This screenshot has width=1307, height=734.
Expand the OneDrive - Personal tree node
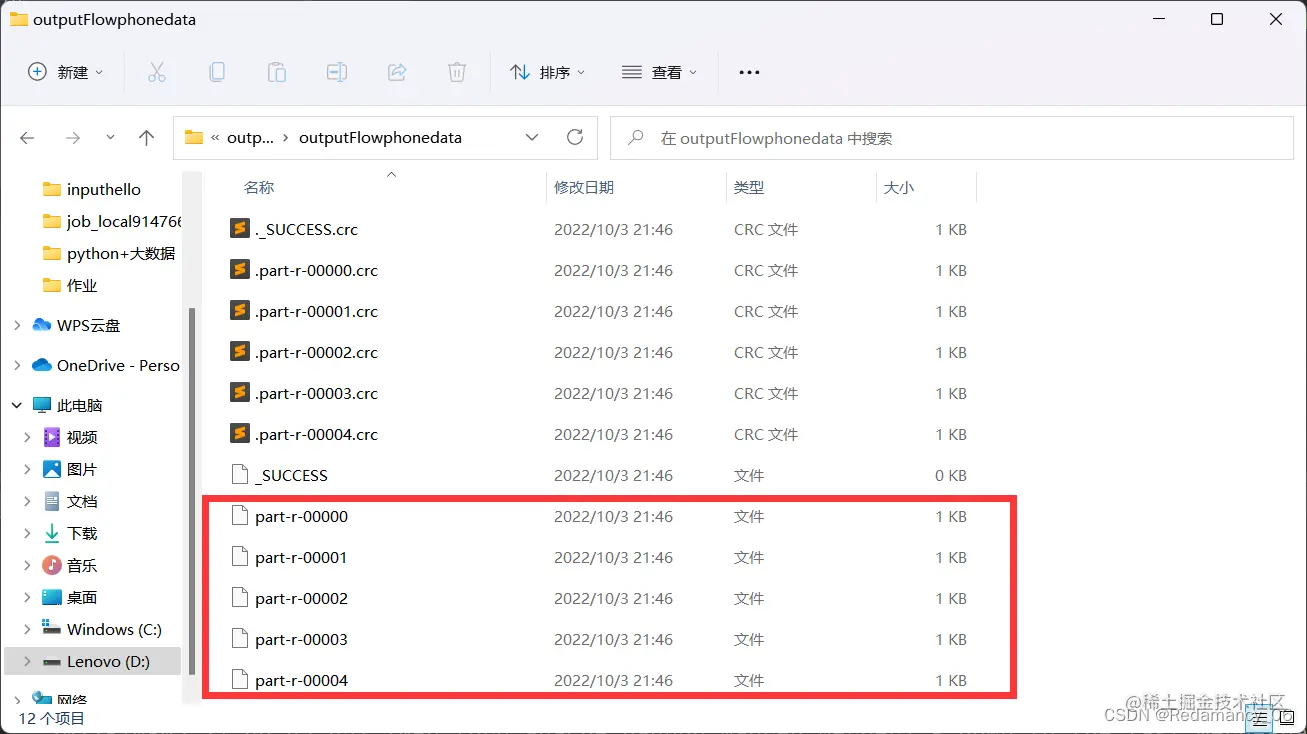(x=17, y=365)
